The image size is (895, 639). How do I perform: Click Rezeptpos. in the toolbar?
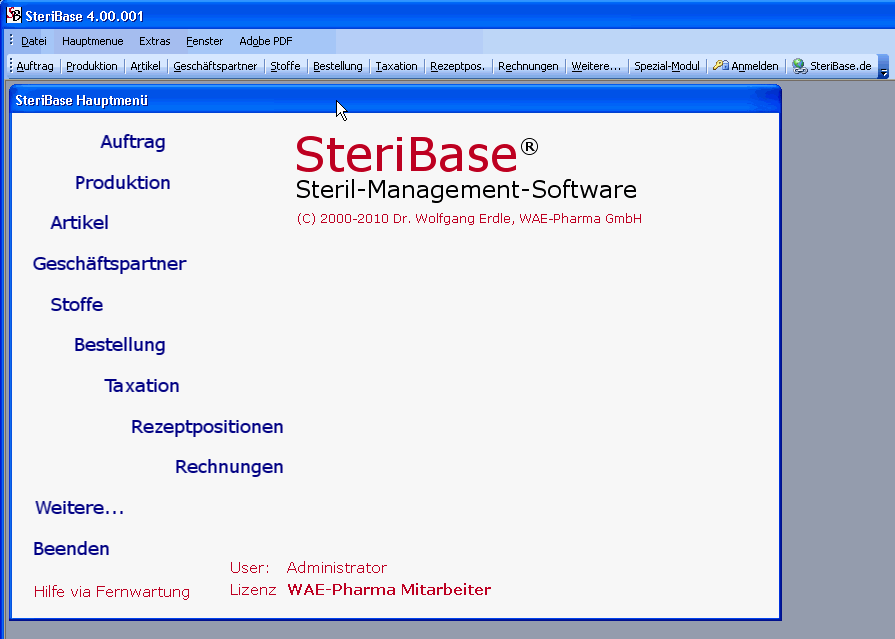[457, 66]
